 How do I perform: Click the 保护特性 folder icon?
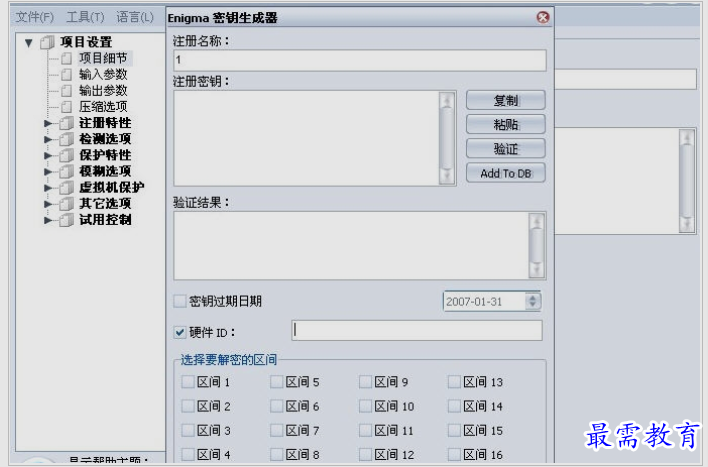click(66, 155)
